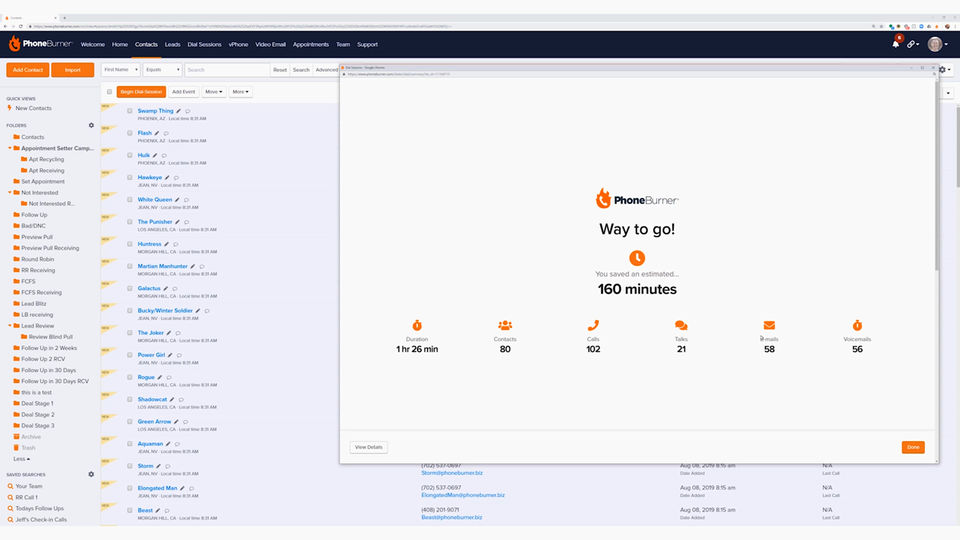
Task: Open the Move dropdown
Action: coord(214,92)
